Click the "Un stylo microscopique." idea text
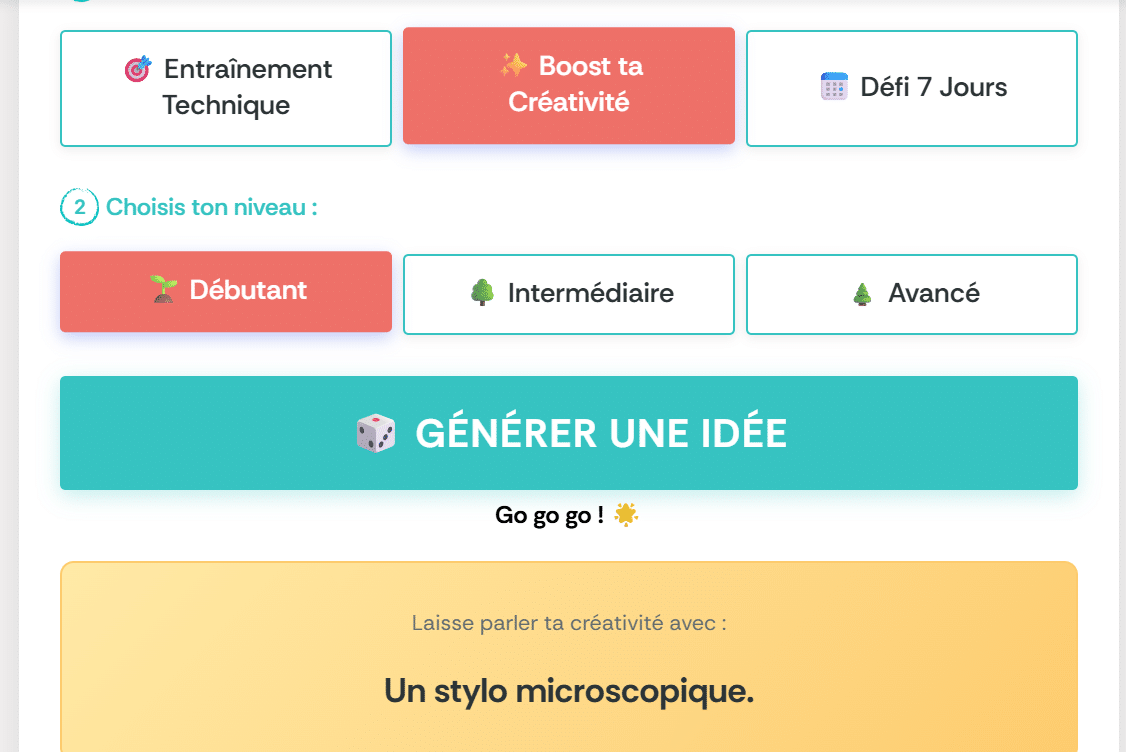This screenshot has height=752, width=1126. [x=569, y=691]
